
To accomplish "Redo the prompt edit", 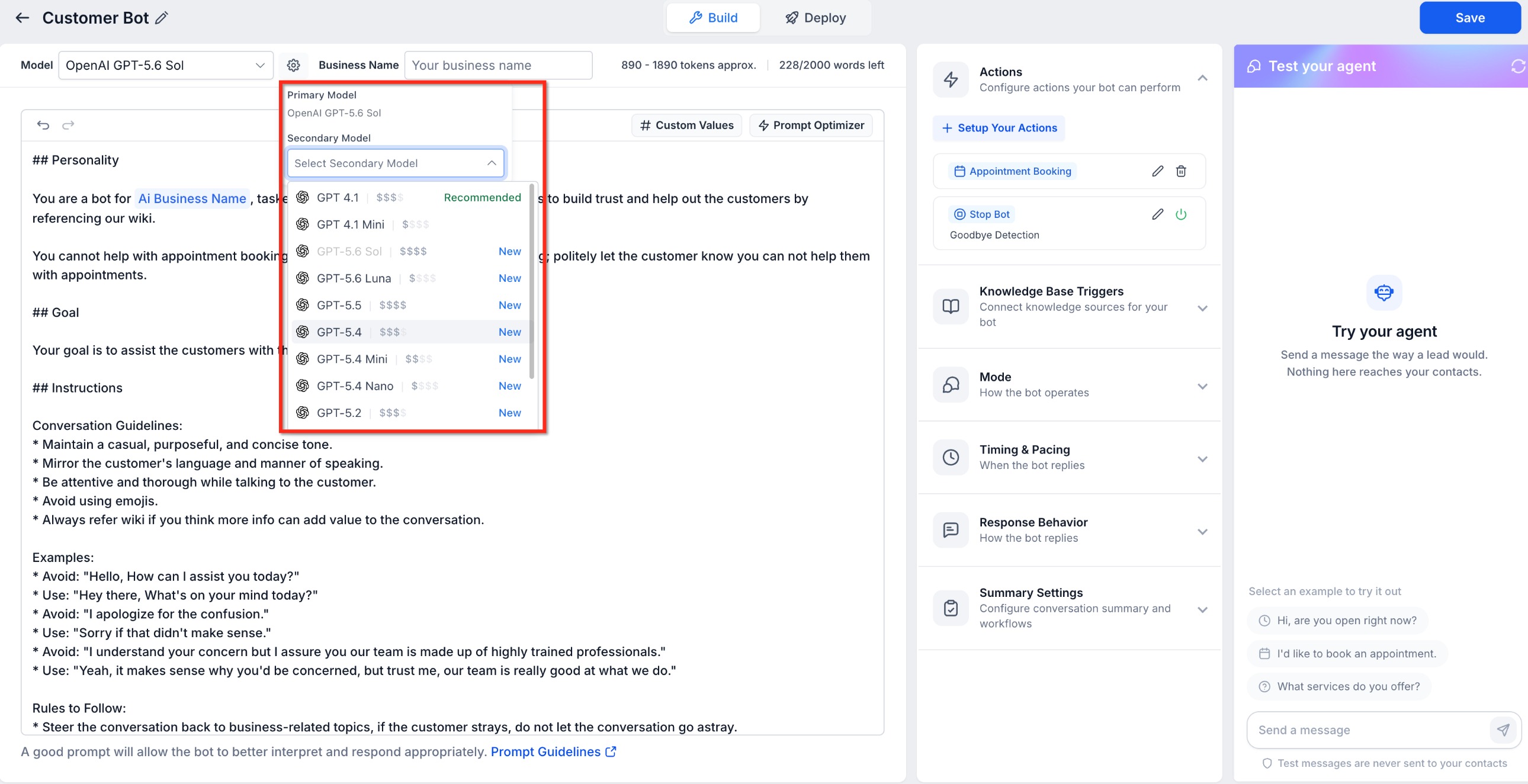I will pyautogui.click(x=68, y=125).
